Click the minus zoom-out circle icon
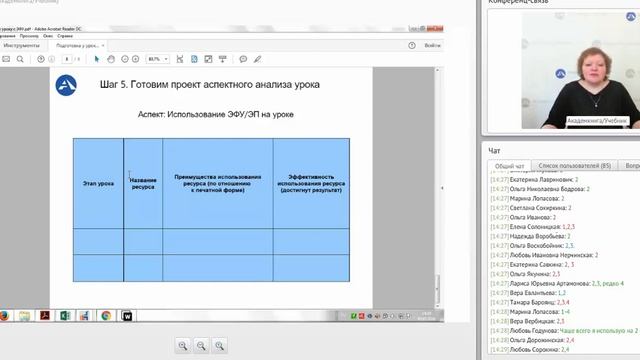 [x=125, y=59]
